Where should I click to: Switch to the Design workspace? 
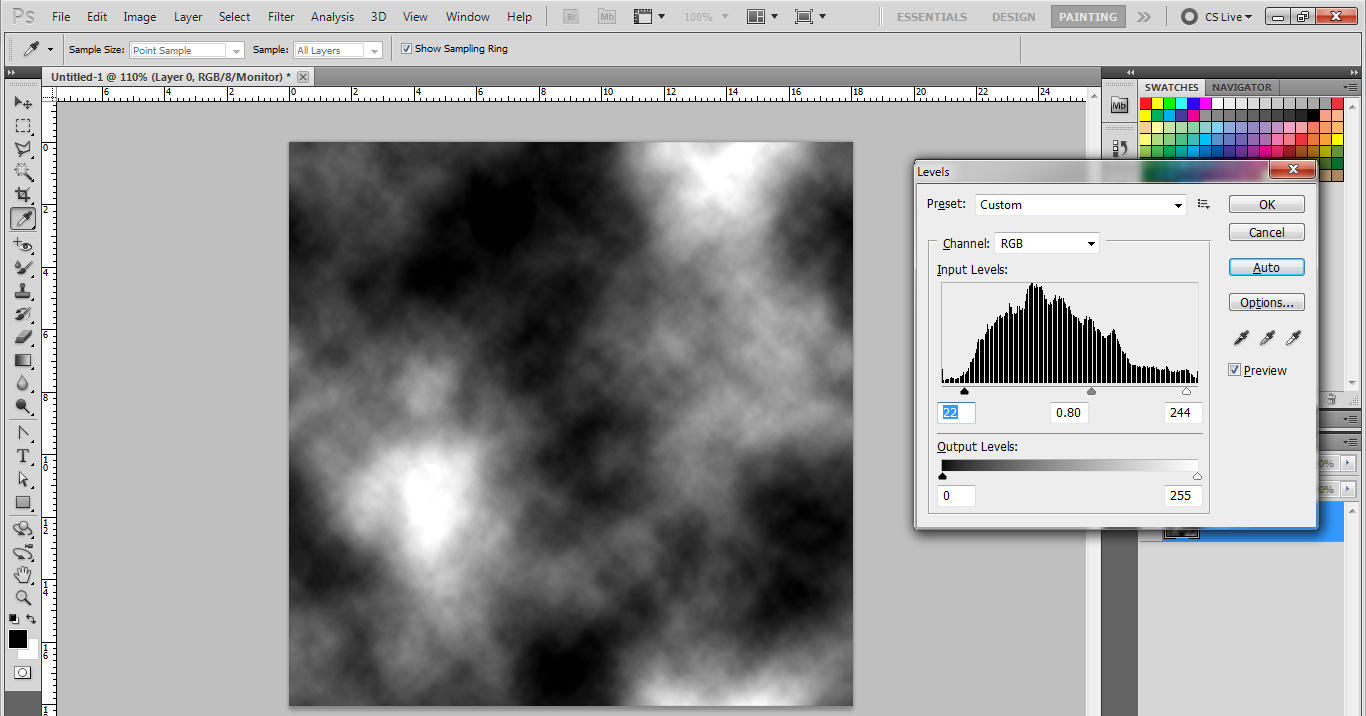tap(1014, 17)
